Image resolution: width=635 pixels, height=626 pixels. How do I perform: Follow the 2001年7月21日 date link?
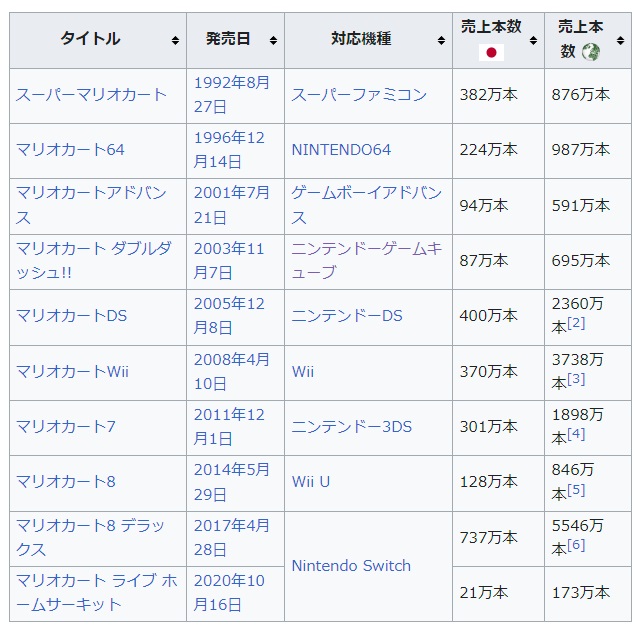pos(232,205)
